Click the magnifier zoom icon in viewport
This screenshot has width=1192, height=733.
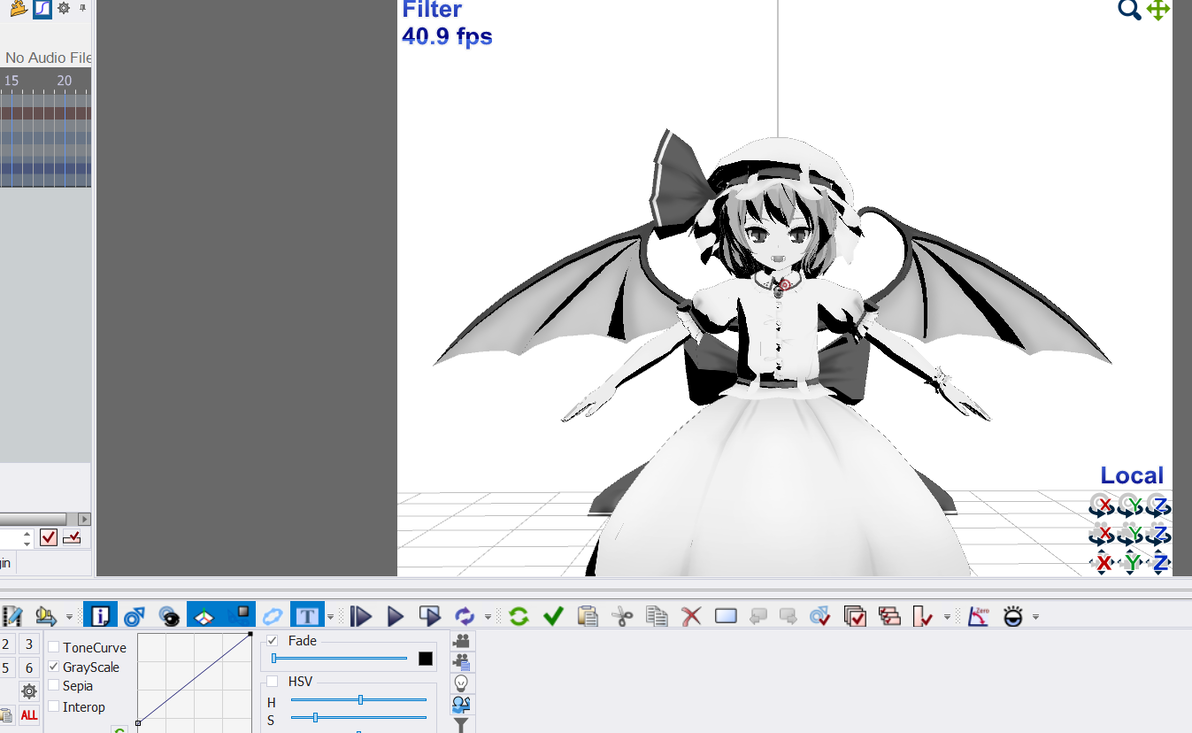point(1129,10)
